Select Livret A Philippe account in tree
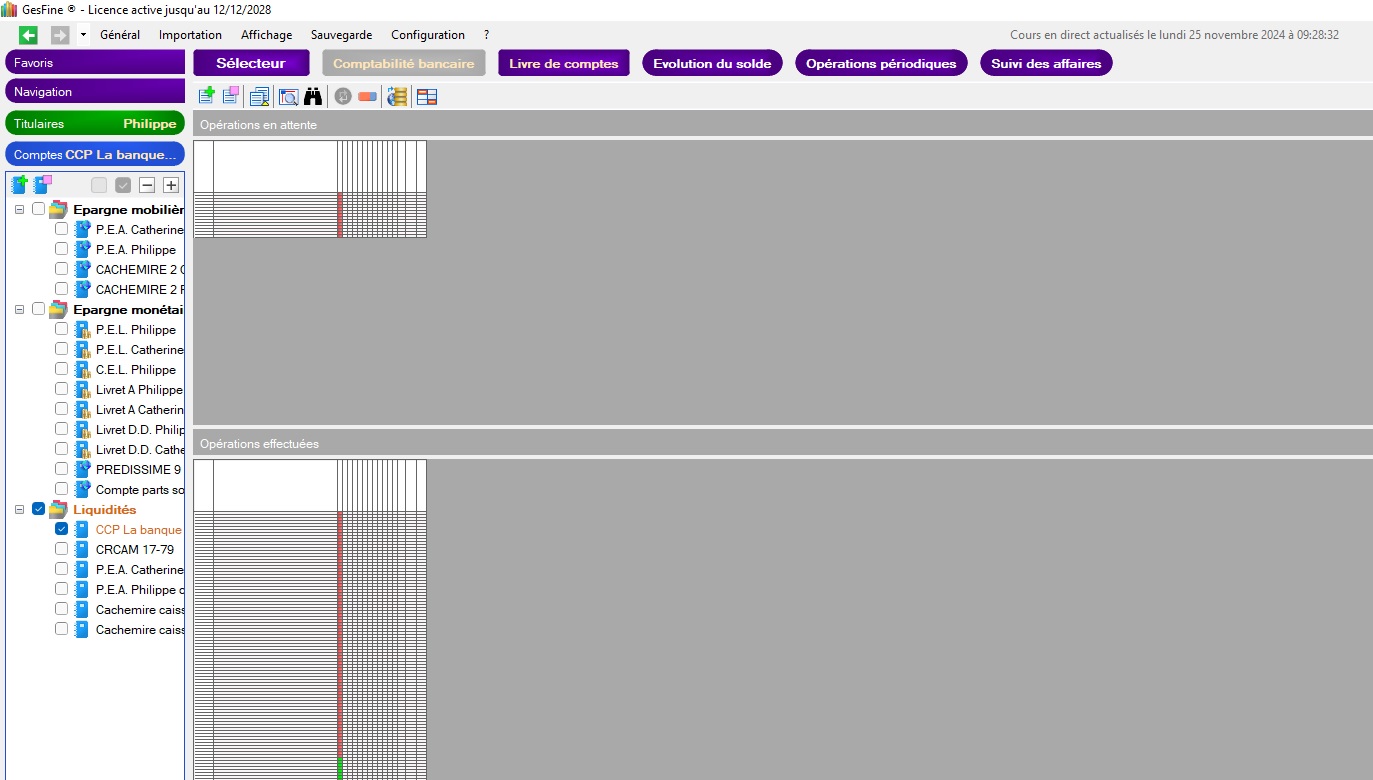Screen dimensions: 1373x780 click(x=138, y=389)
